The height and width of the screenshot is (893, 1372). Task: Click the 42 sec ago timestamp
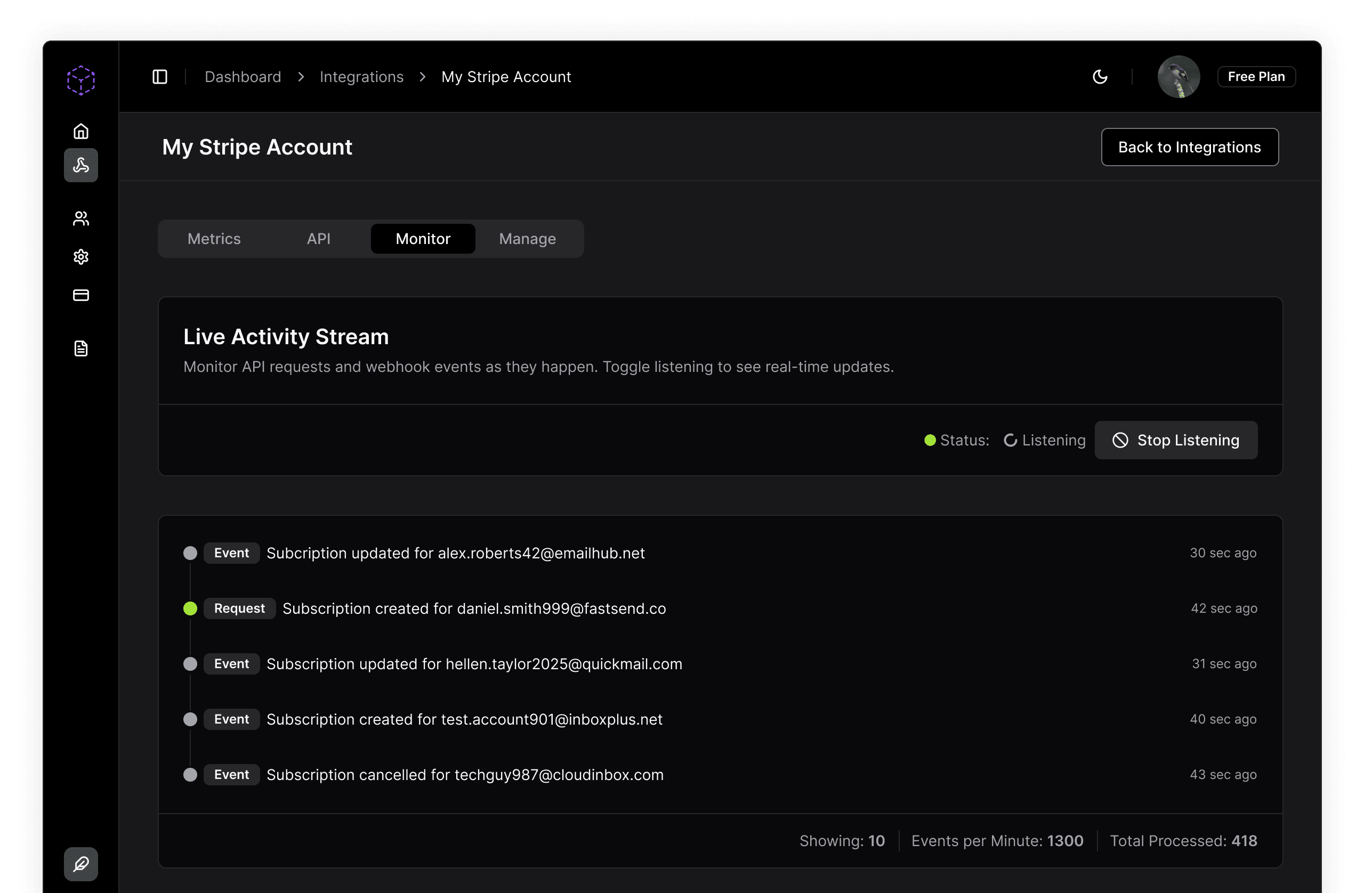click(1224, 608)
